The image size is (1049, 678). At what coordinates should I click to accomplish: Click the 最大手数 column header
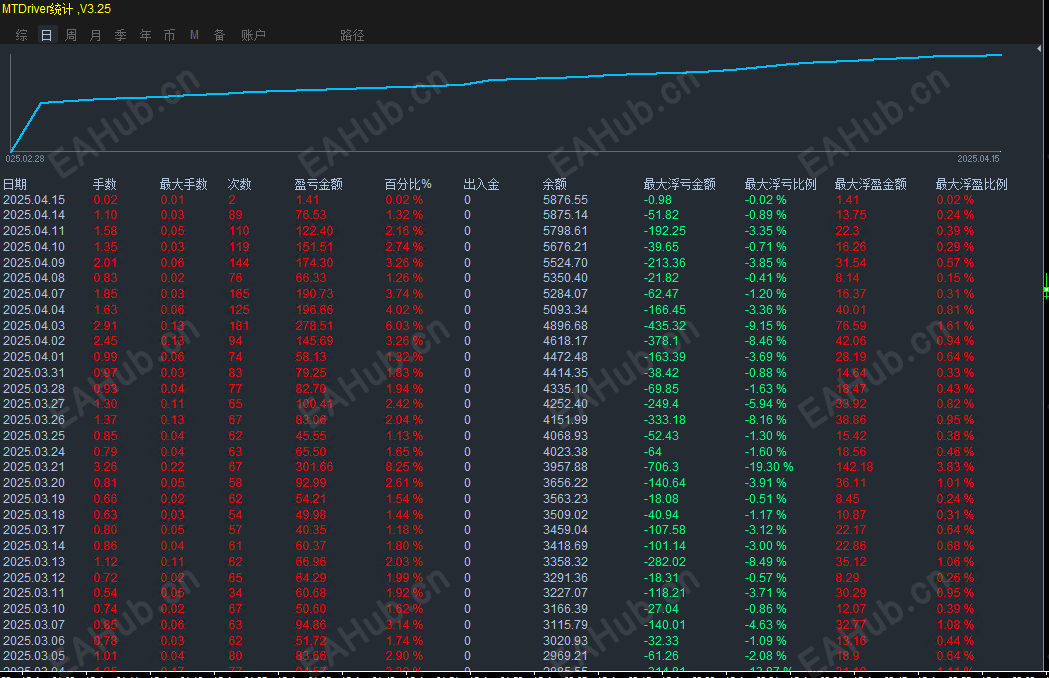(183, 184)
